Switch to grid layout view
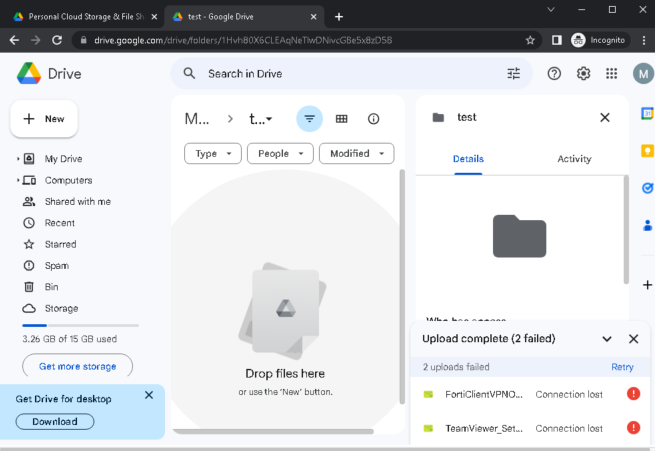This screenshot has height=451, width=655. click(341, 119)
